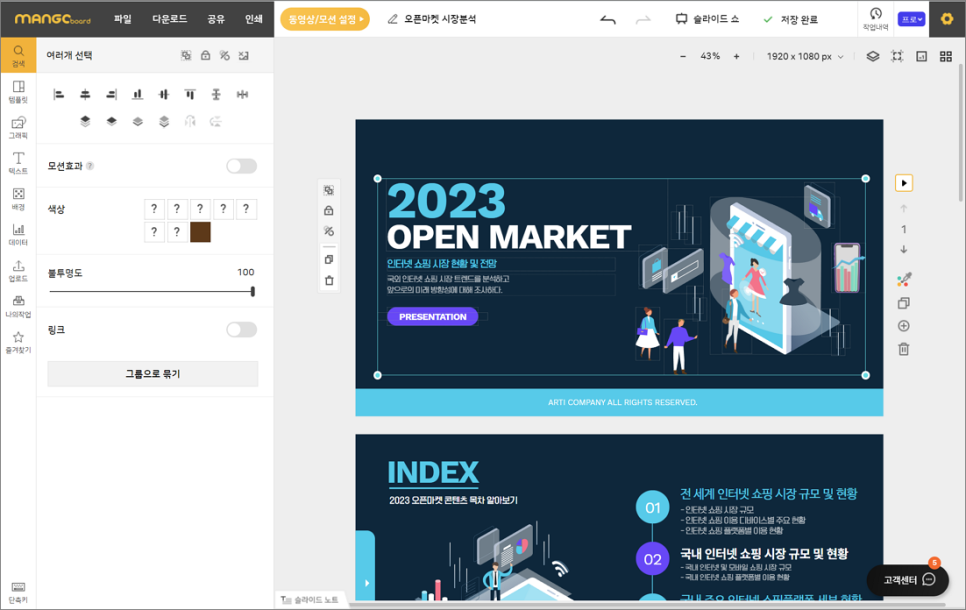
Task: Align selected objects to the right
Action: (112, 94)
